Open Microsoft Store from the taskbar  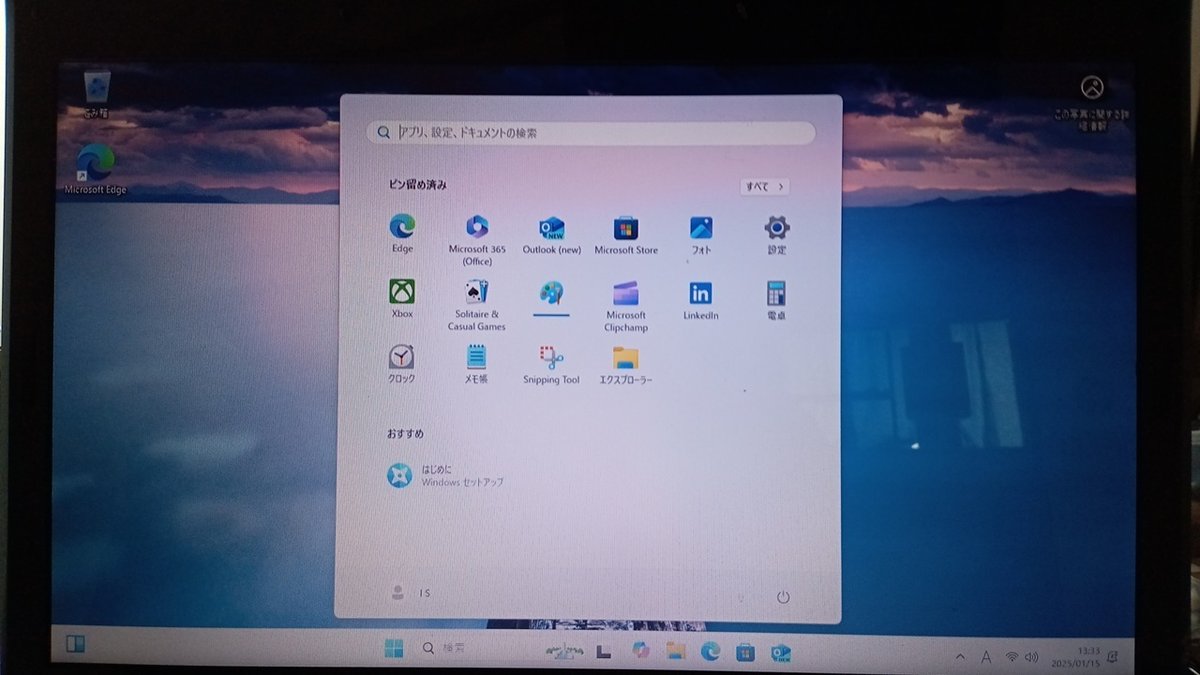745,652
